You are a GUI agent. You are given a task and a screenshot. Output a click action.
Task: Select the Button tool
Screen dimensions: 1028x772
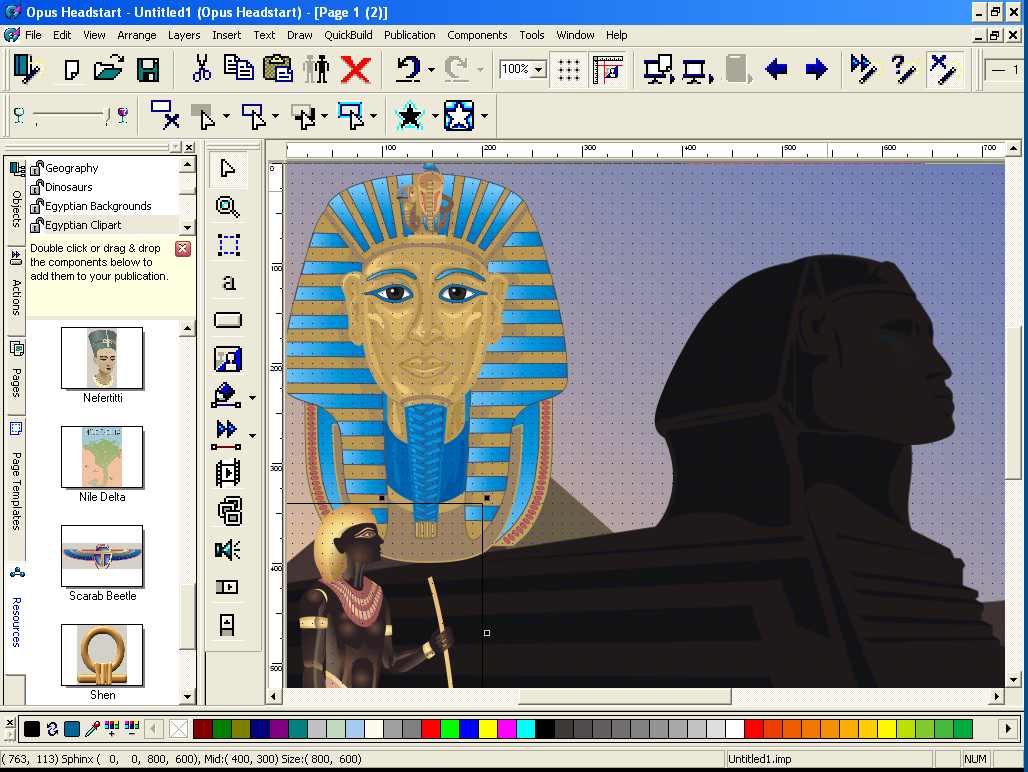[228, 320]
